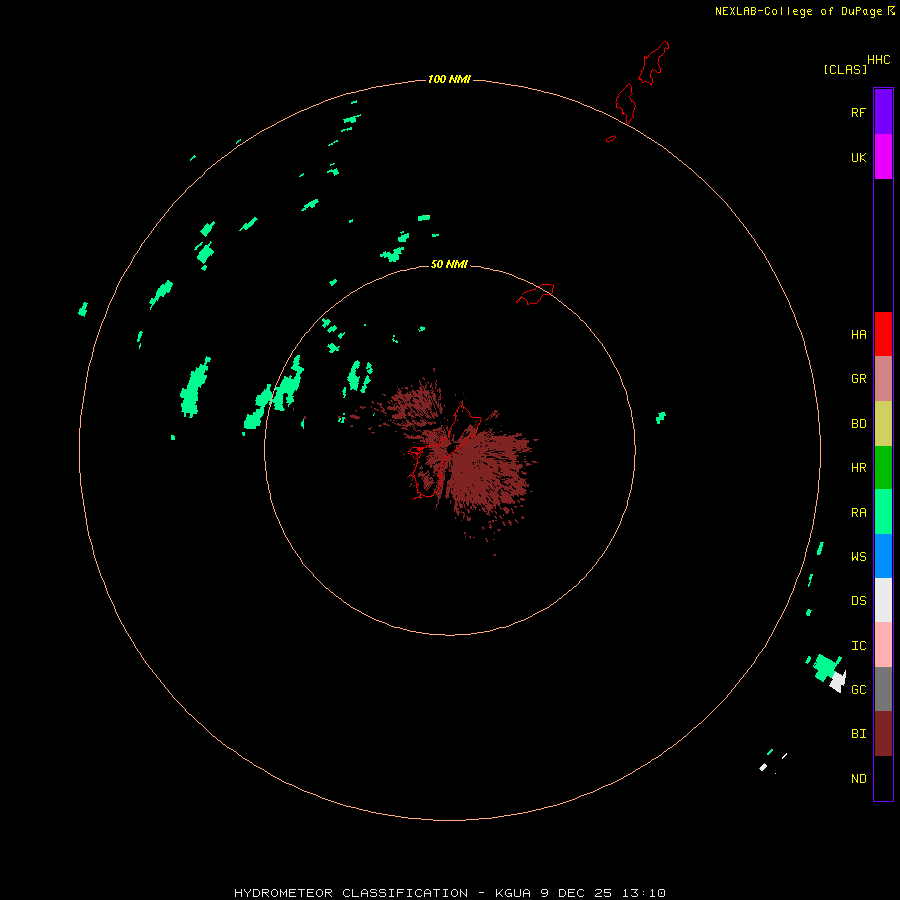Click the RF purple legend swatch
The image size is (900, 900).
(883, 112)
